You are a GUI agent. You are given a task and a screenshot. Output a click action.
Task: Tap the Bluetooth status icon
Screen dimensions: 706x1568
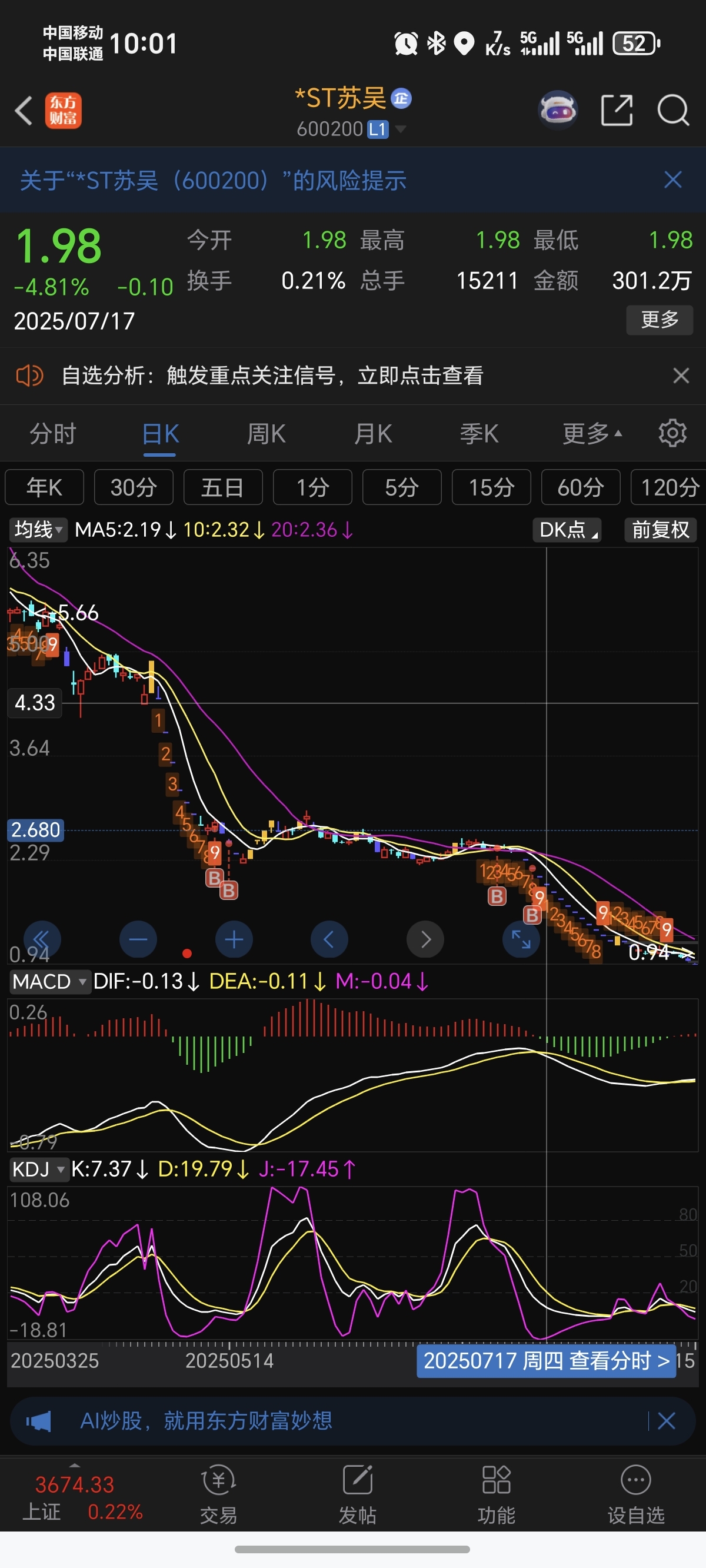click(x=436, y=43)
